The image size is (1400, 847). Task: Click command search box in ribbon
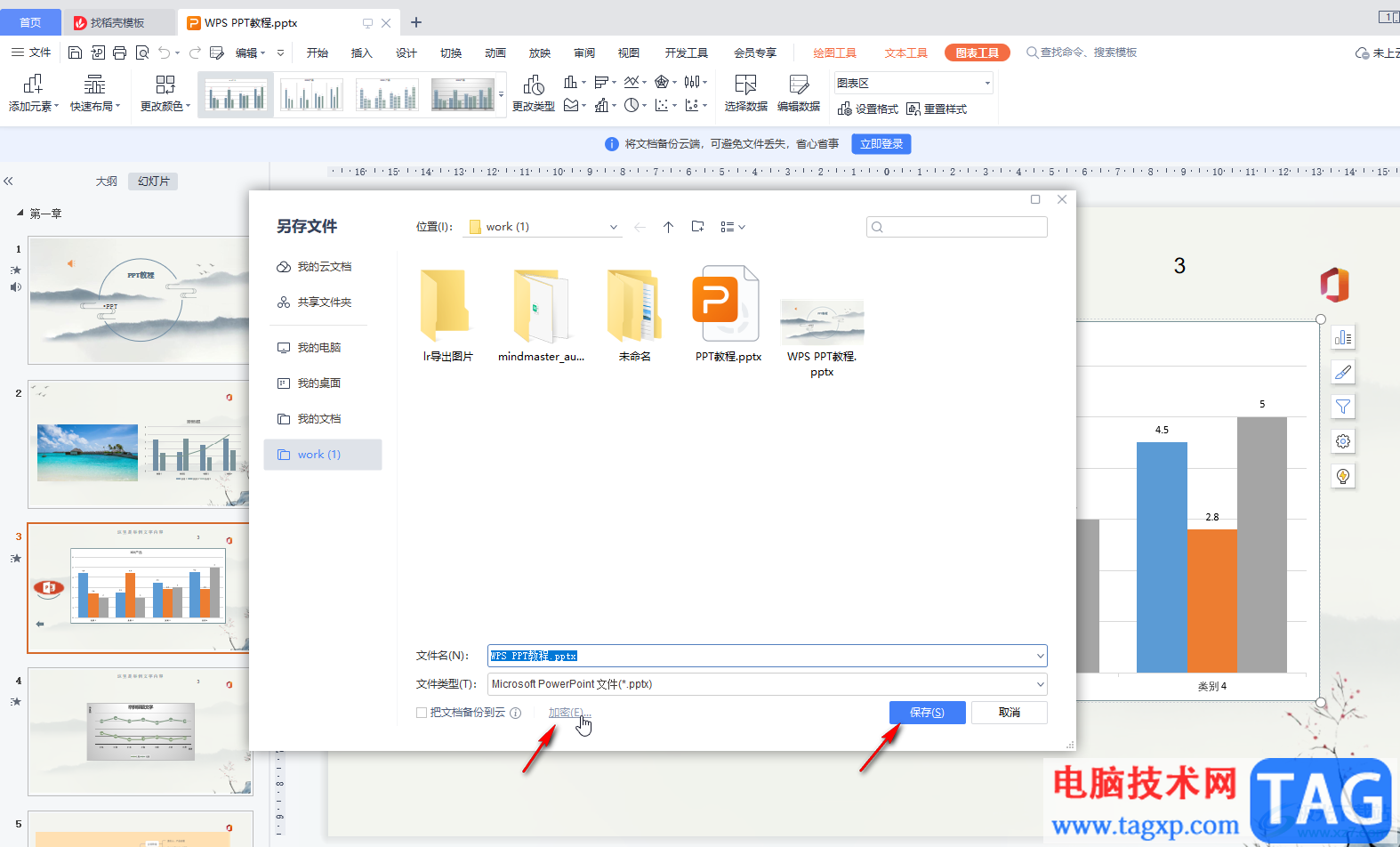1081,52
